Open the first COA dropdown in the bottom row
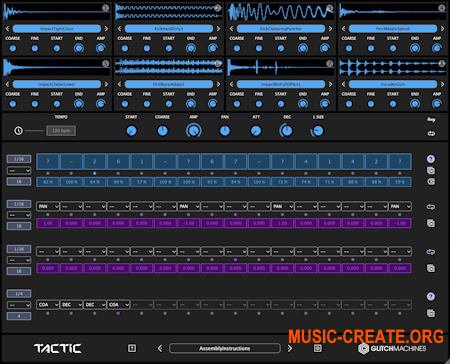Image resolution: width=450 pixels, height=364 pixels. (x=48, y=305)
